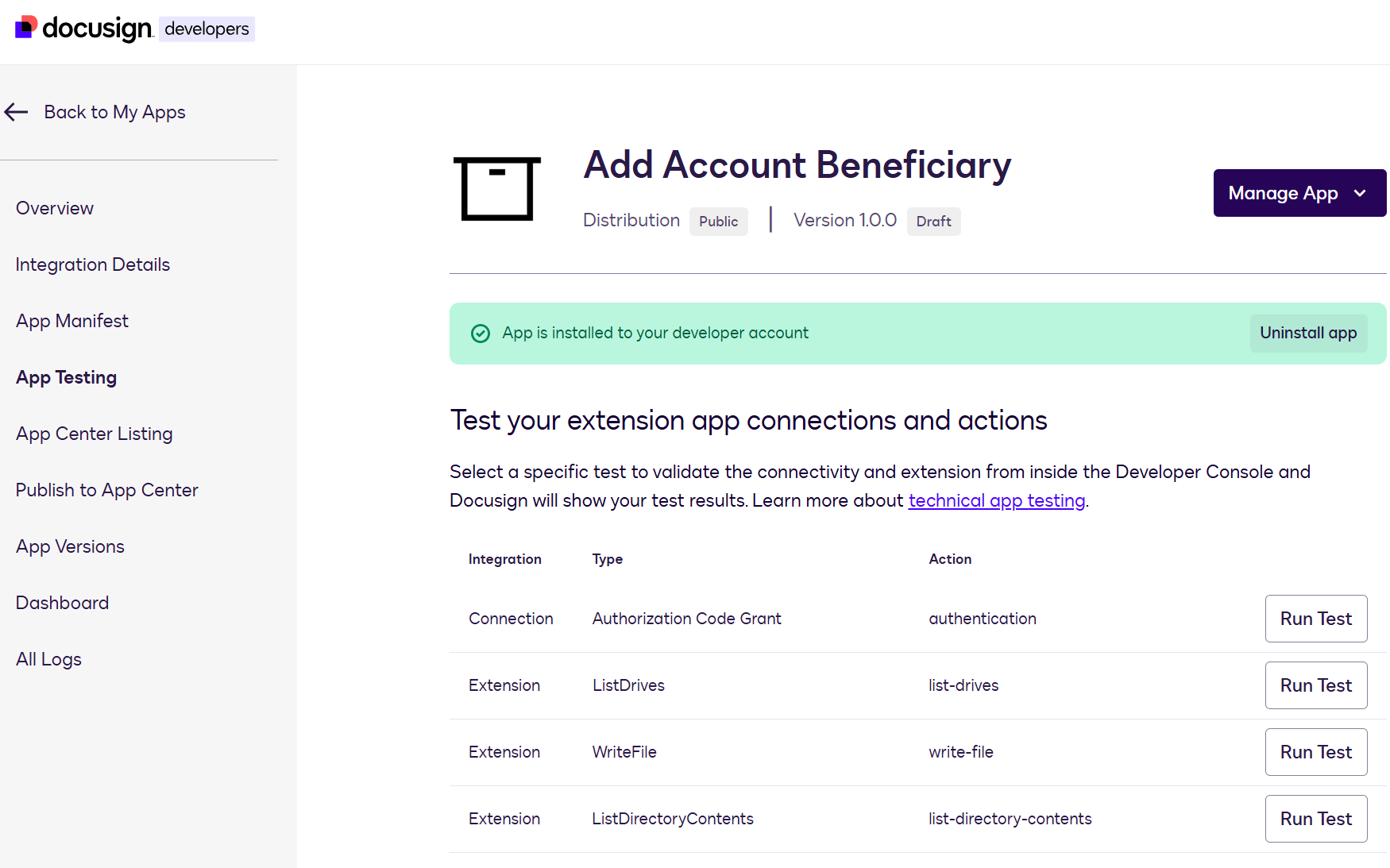Image resolution: width=1390 pixels, height=868 pixels.
Task: Click the Action column header
Action: pos(950,559)
